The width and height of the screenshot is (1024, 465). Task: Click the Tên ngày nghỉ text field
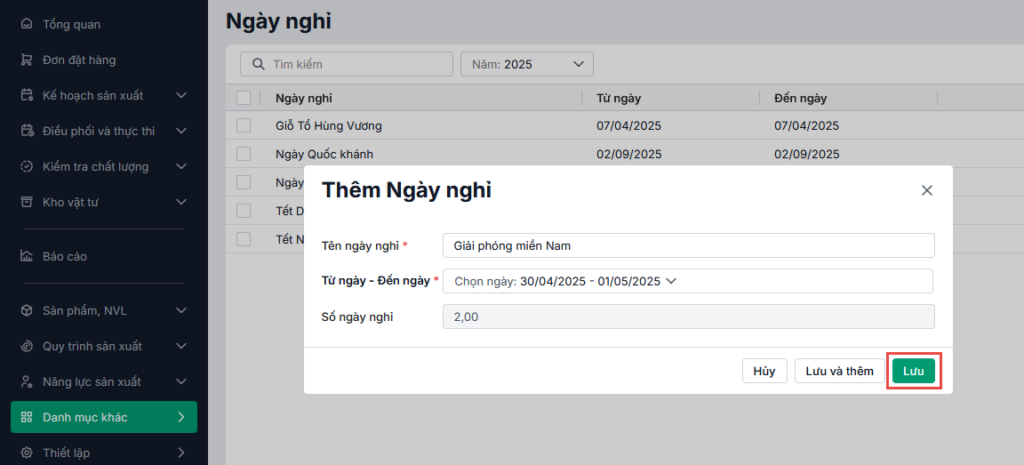(687, 245)
